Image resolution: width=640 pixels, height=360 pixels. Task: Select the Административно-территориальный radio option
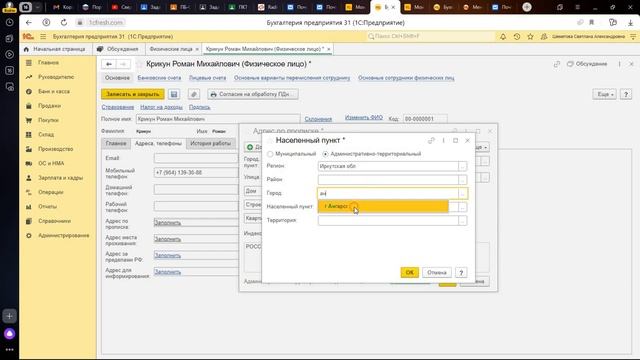coord(325,154)
